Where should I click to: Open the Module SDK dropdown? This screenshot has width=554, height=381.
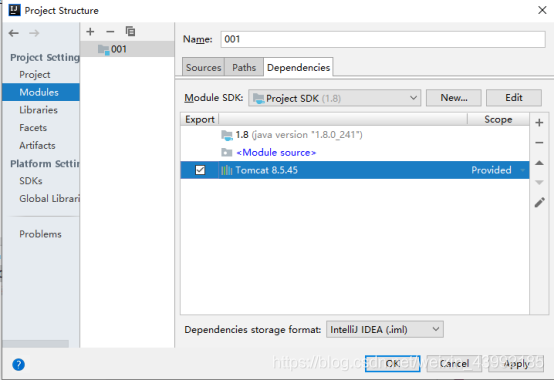tap(334, 98)
